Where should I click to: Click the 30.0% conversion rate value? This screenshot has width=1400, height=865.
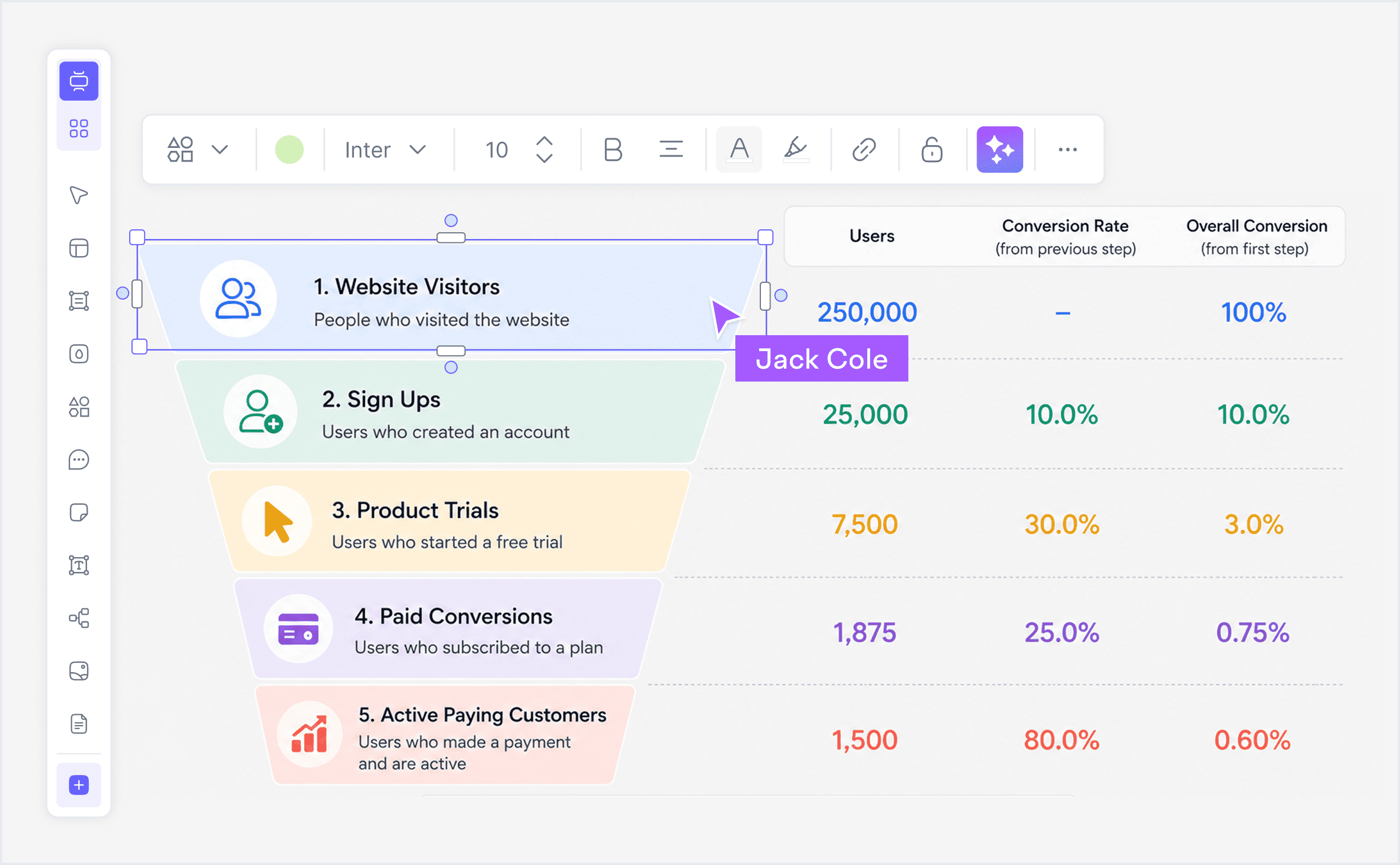click(x=1062, y=525)
